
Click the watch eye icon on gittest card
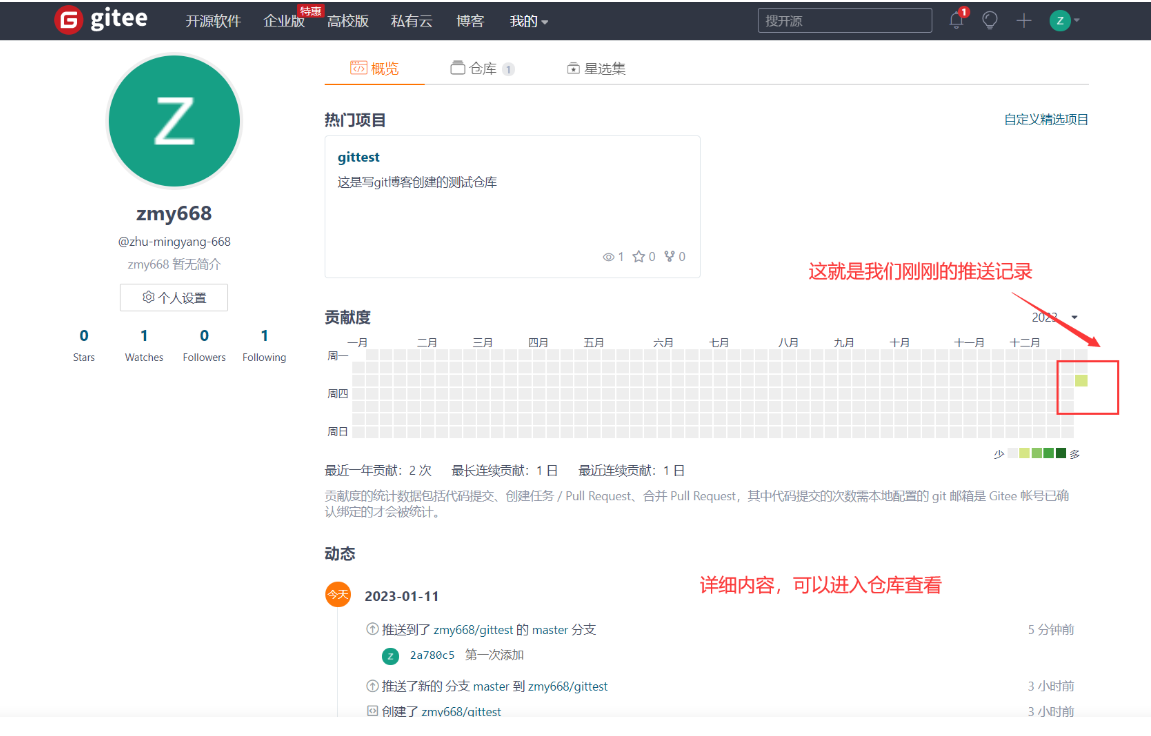point(608,257)
